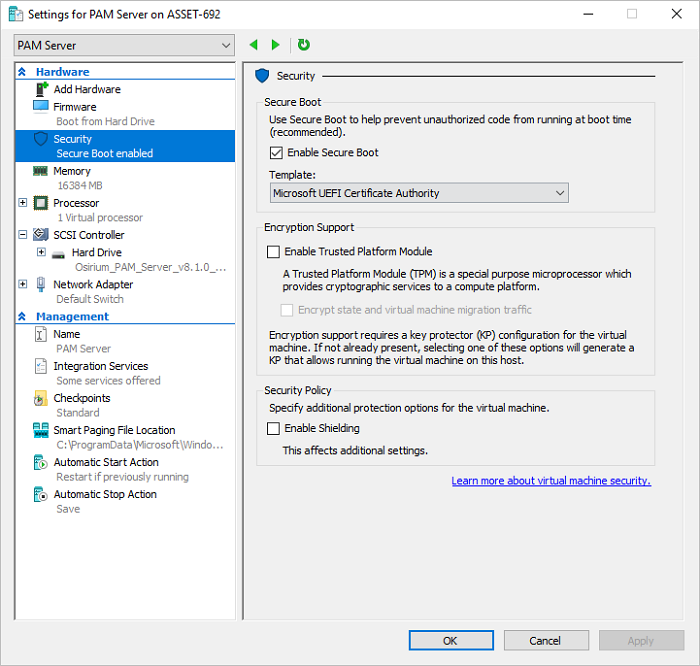Select Smart Paging File Location
The height and width of the screenshot is (666, 700).
pos(114,430)
